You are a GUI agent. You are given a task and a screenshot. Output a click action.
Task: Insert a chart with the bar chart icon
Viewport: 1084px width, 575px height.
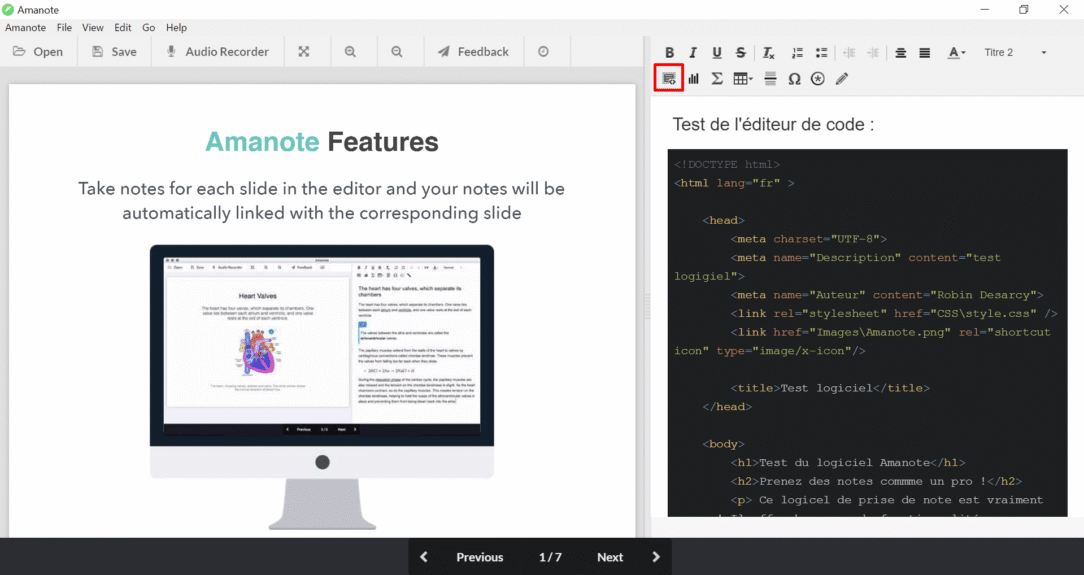coord(693,79)
